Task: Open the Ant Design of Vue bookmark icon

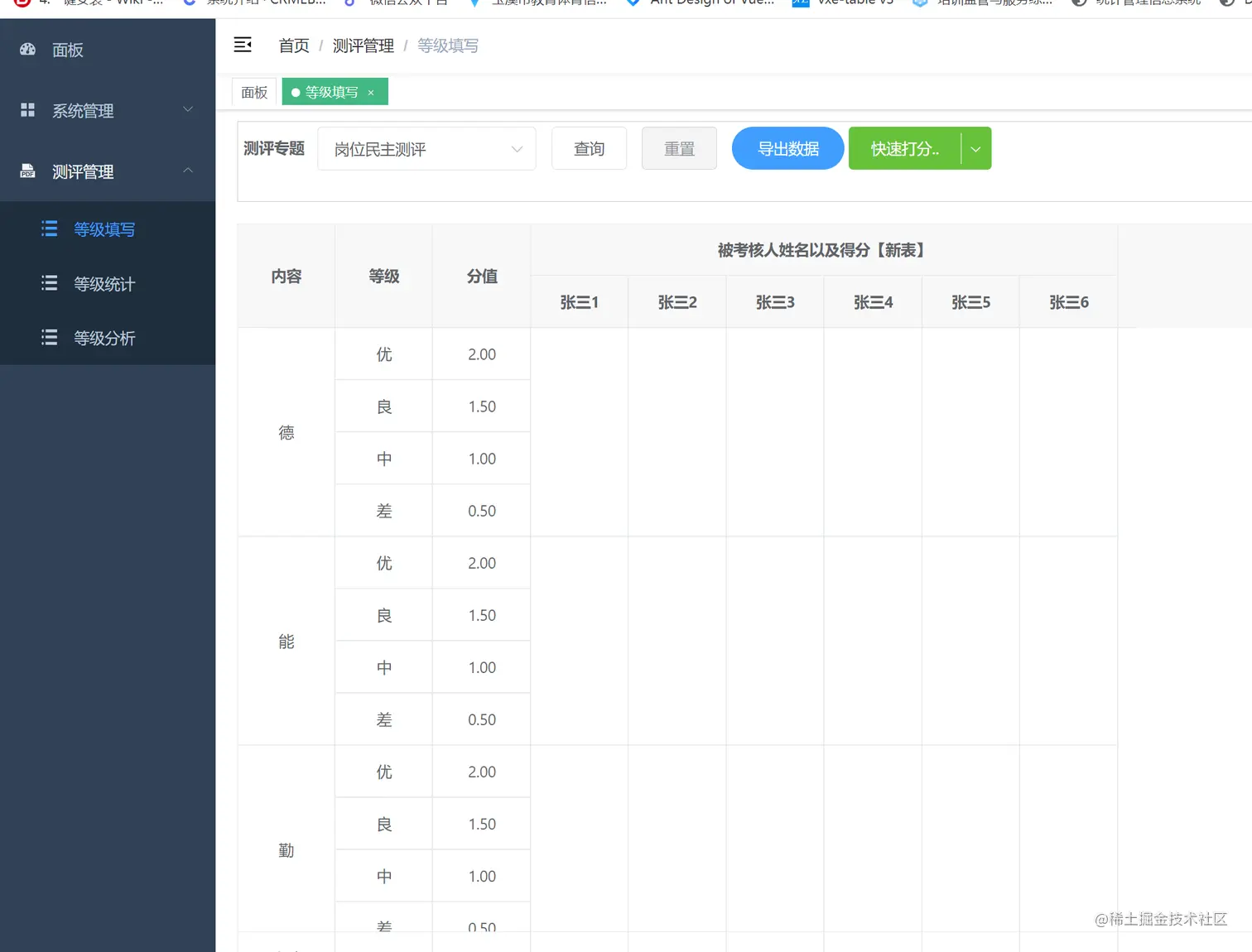Action: [x=633, y=3]
